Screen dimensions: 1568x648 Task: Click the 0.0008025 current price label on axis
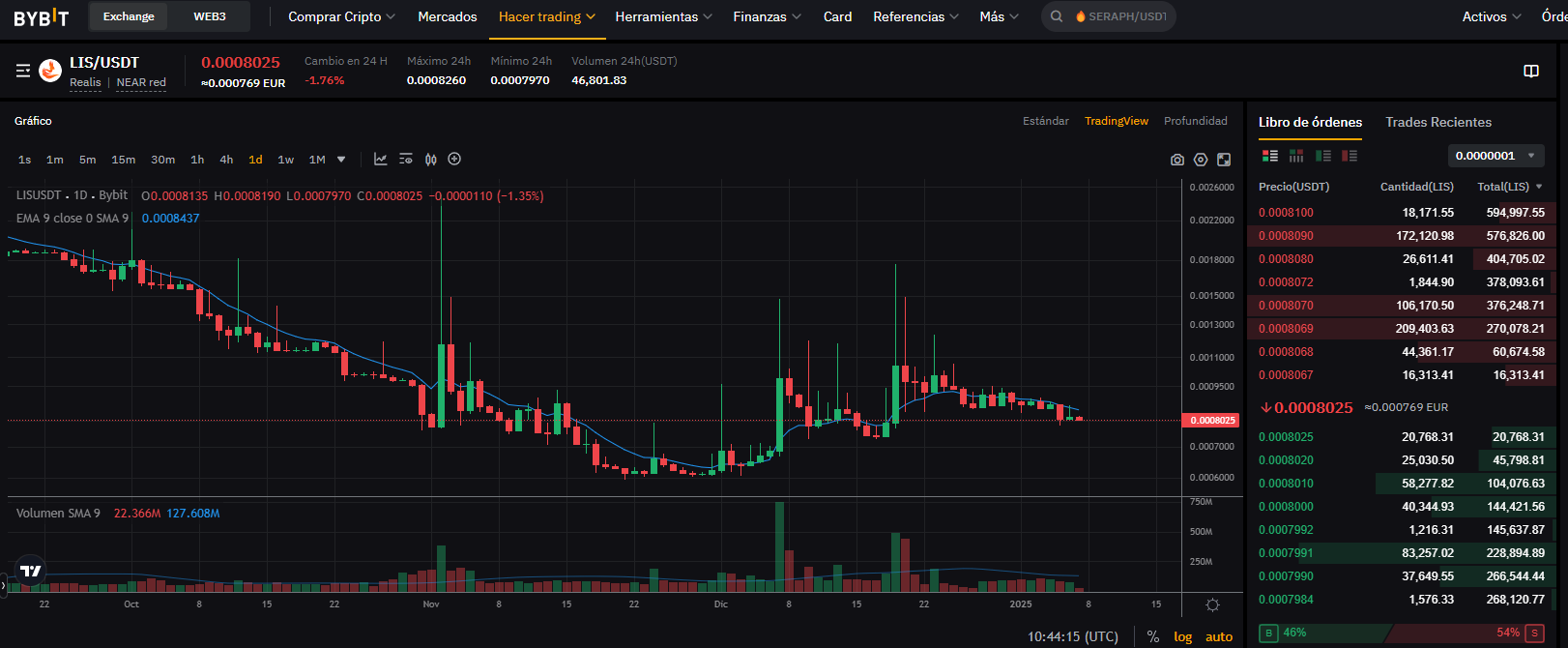click(x=1212, y=421)
